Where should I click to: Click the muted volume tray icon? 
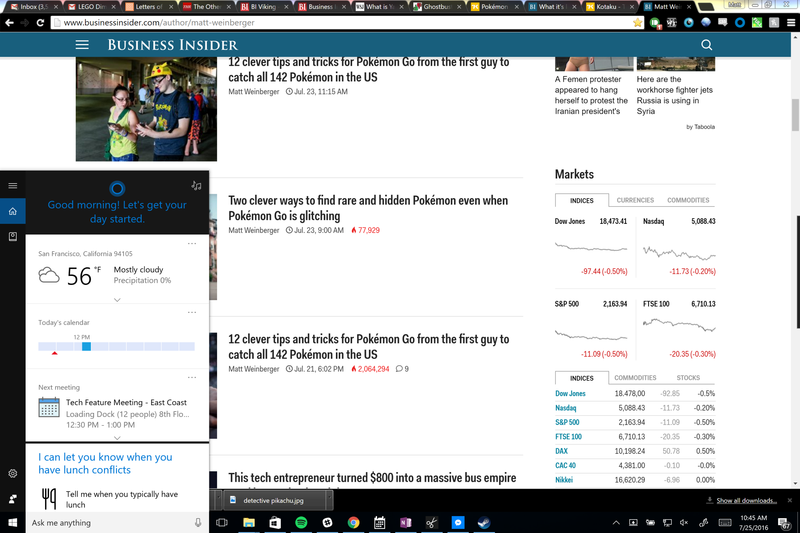click(685, 522)
